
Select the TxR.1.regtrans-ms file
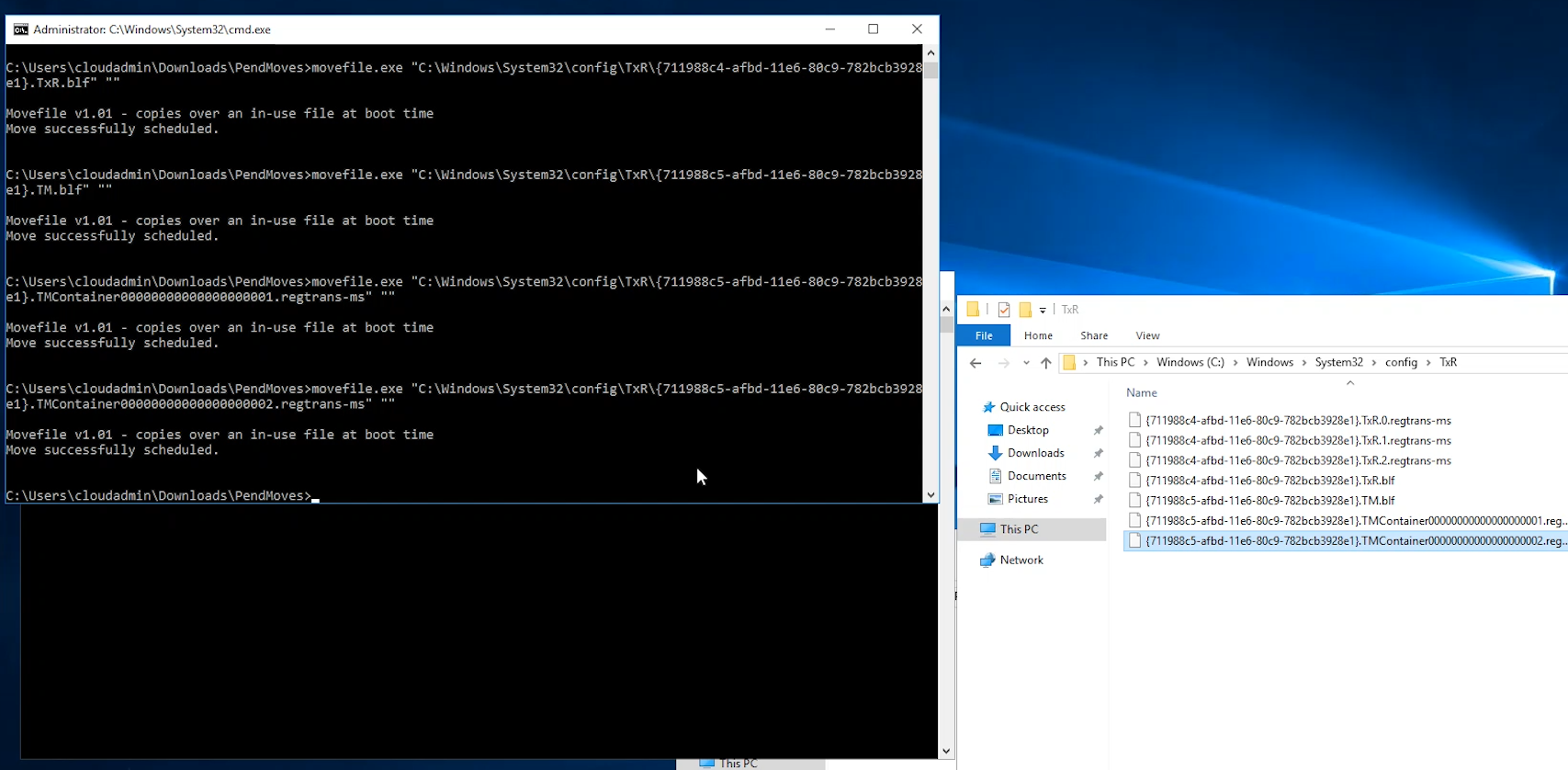tap(1298, 440)
